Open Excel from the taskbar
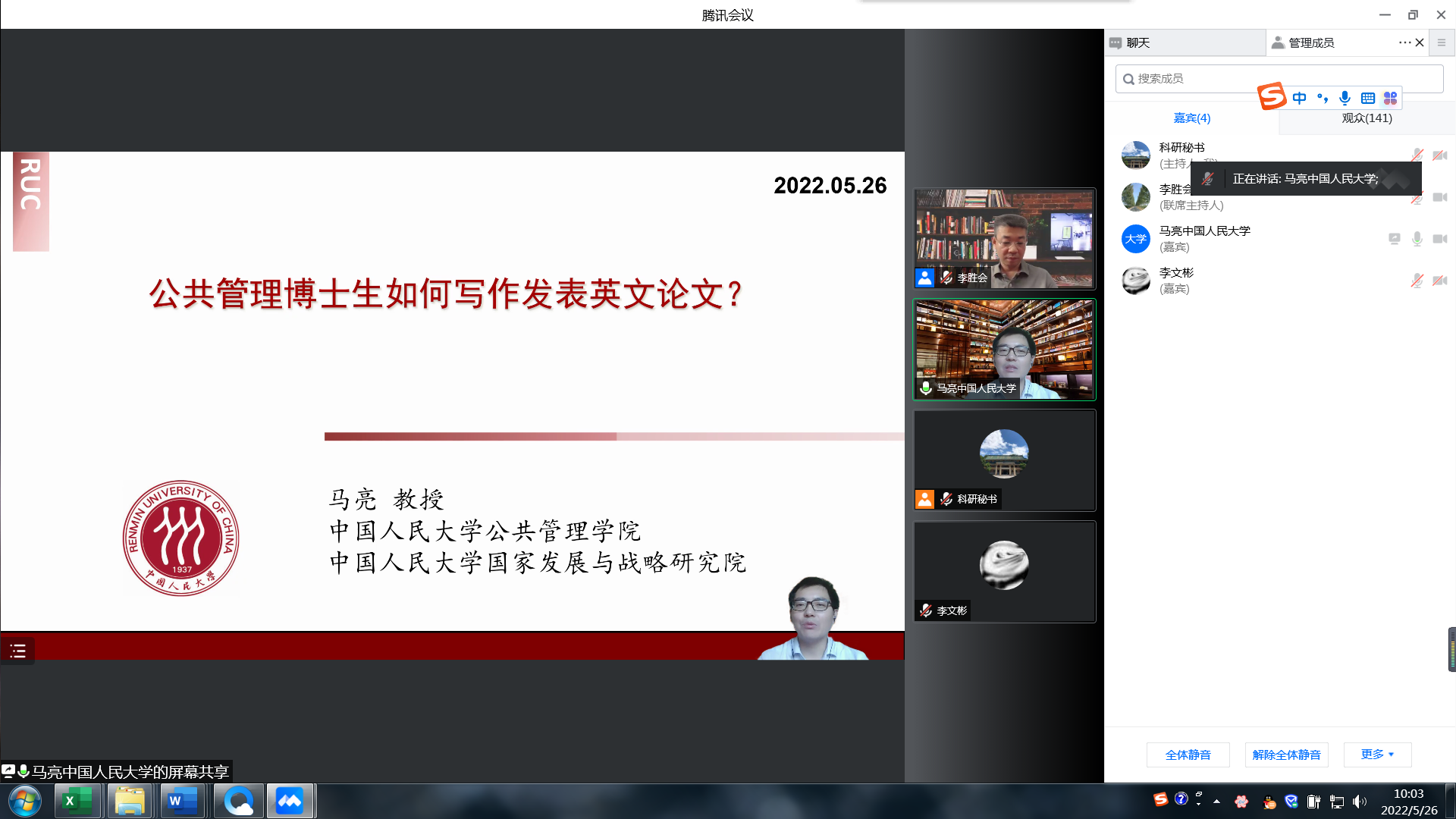Image resolution: width=1456 pixels, height=819 pixels. point(77,801)
